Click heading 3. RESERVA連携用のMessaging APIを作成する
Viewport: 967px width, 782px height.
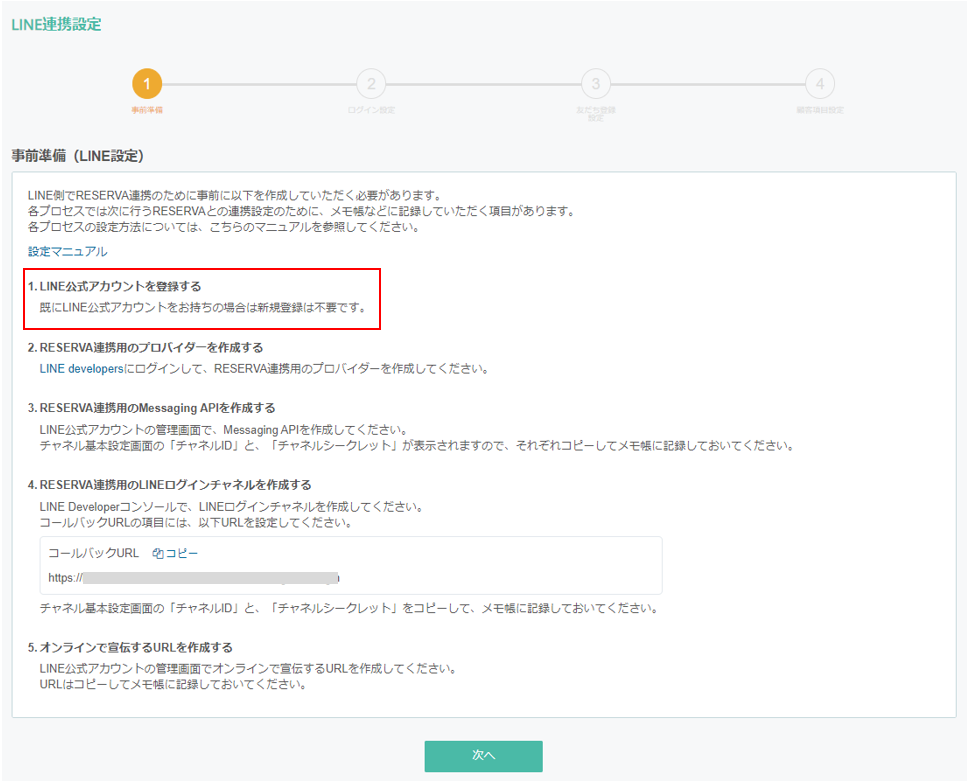pyautogui.click(x=151, y=408)
